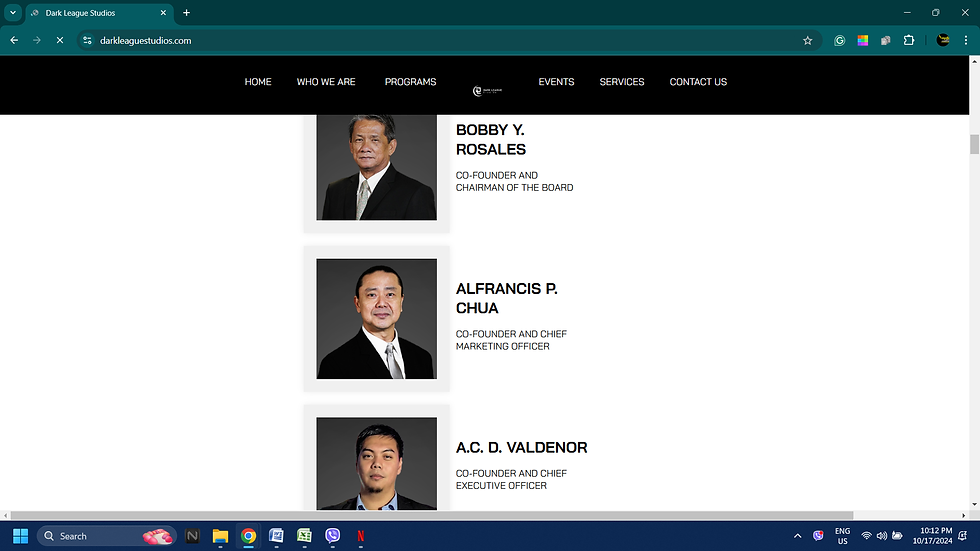Open the PROGRAMS menu item
The width and height of the screenshot is (980, 551).
(410, 82)
